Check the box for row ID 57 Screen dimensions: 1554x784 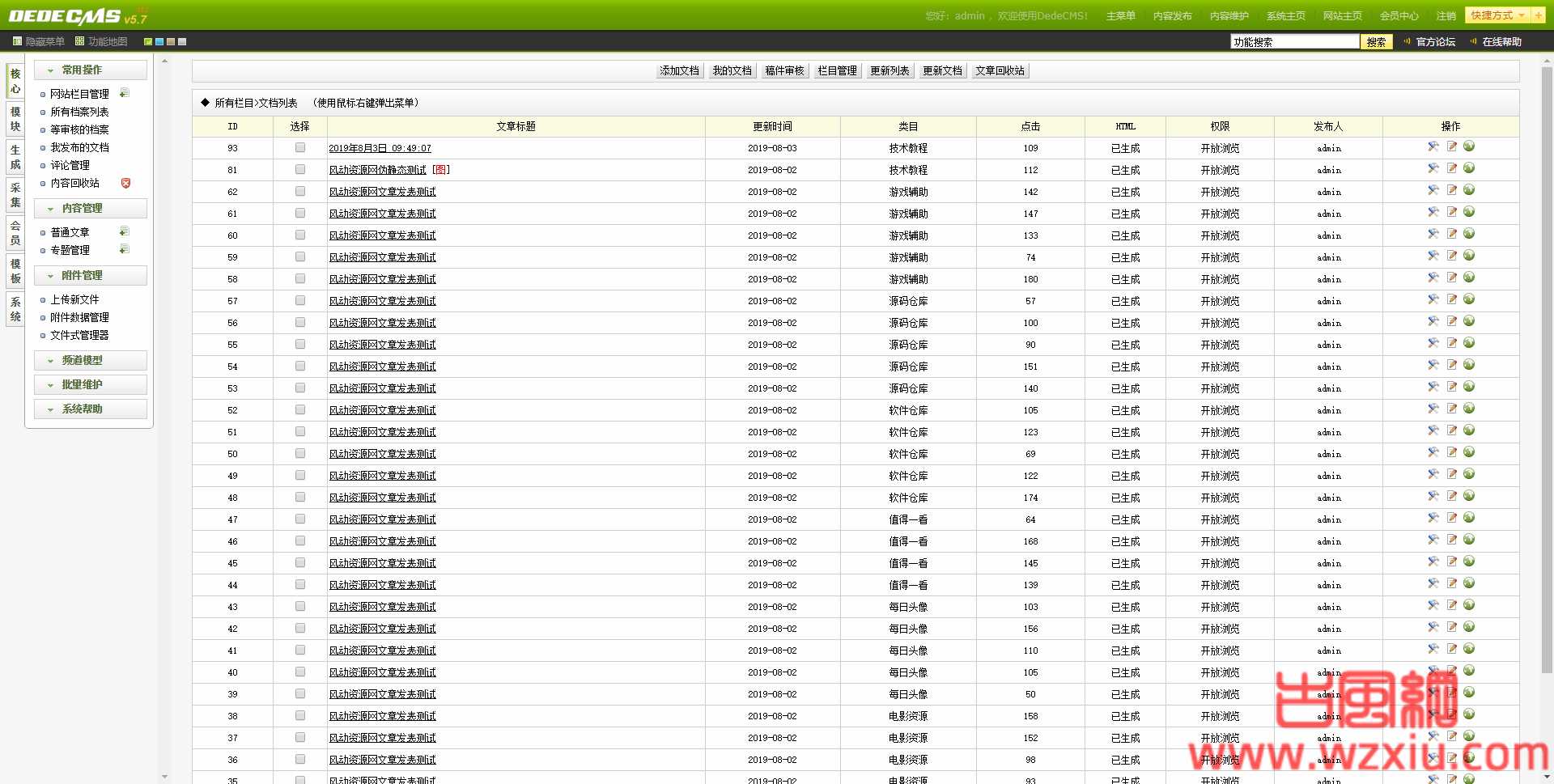[x=300, y=300]
